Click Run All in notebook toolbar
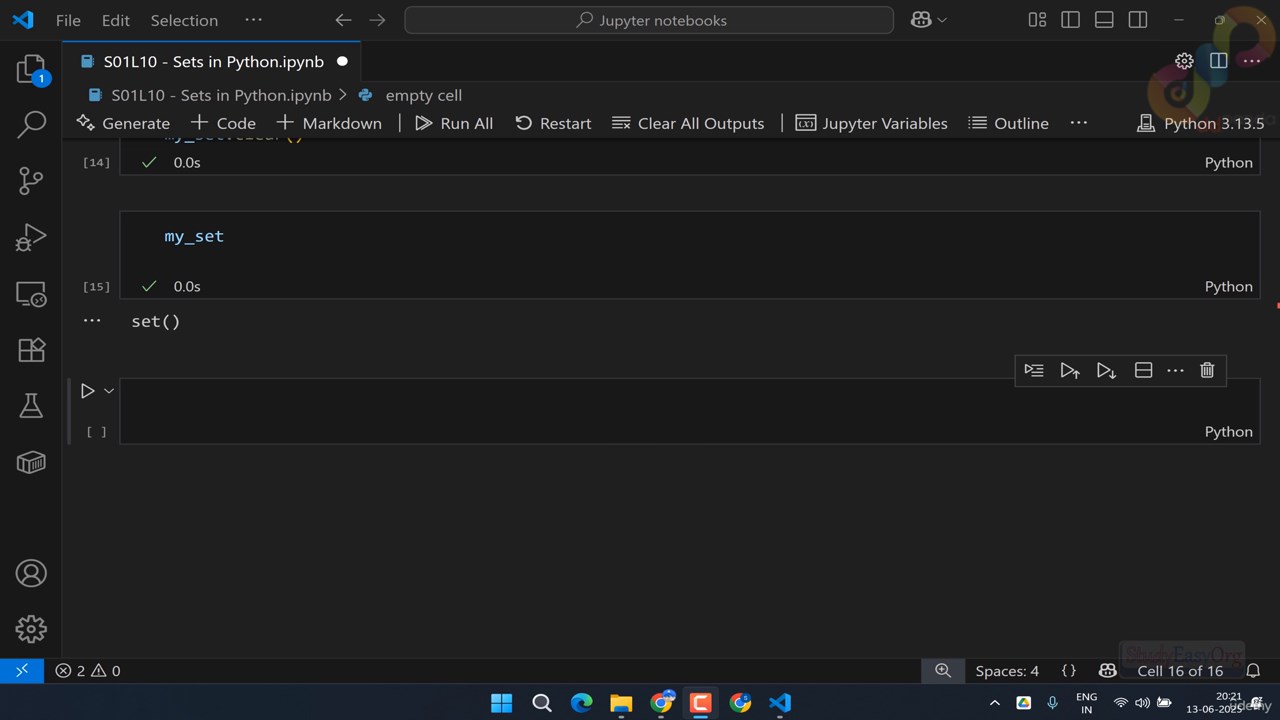Image resolution: width=1280 pixels, height=720 pixels. point(454,123)
